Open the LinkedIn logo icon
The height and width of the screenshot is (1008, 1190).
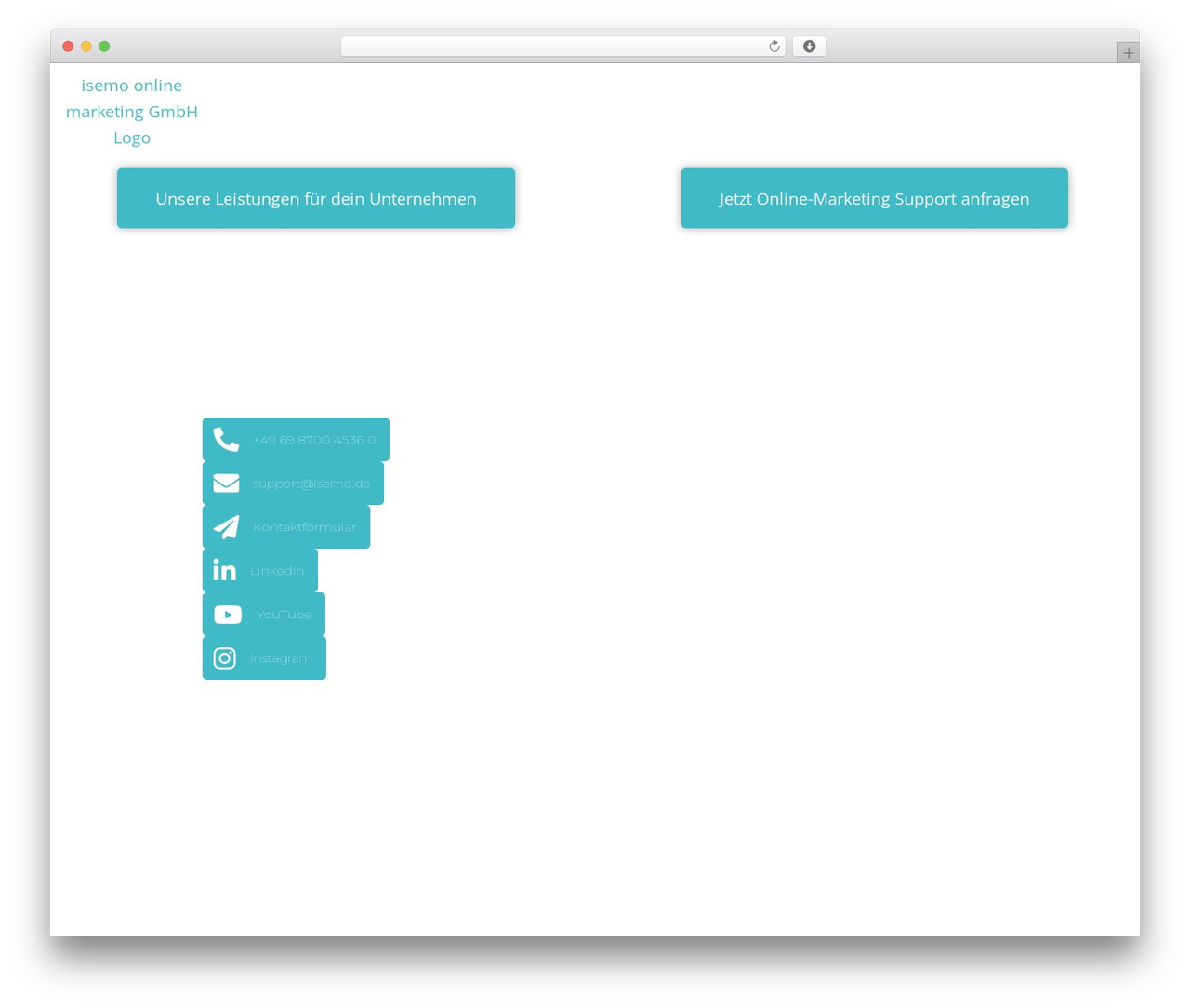click(224, 570)
